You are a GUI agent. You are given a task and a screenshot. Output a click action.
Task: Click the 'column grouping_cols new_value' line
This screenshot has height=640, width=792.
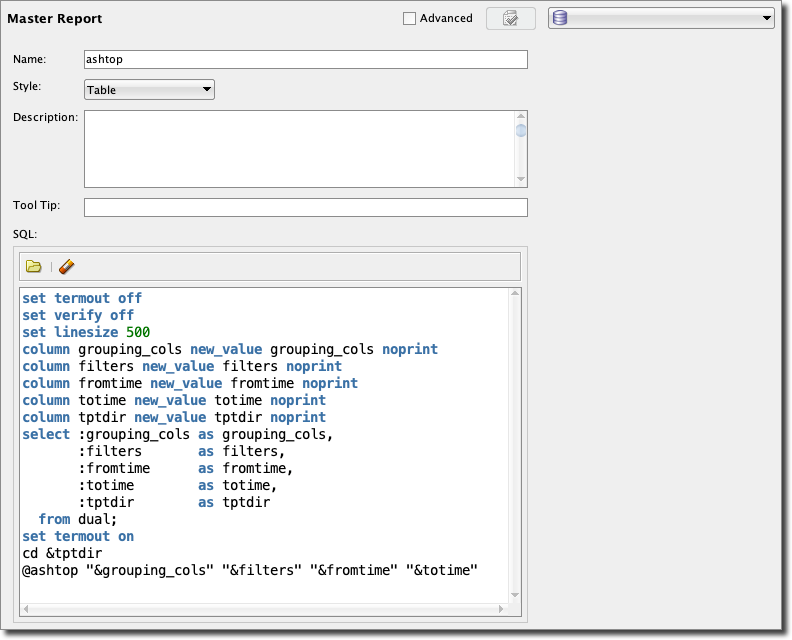pos(230,349)
